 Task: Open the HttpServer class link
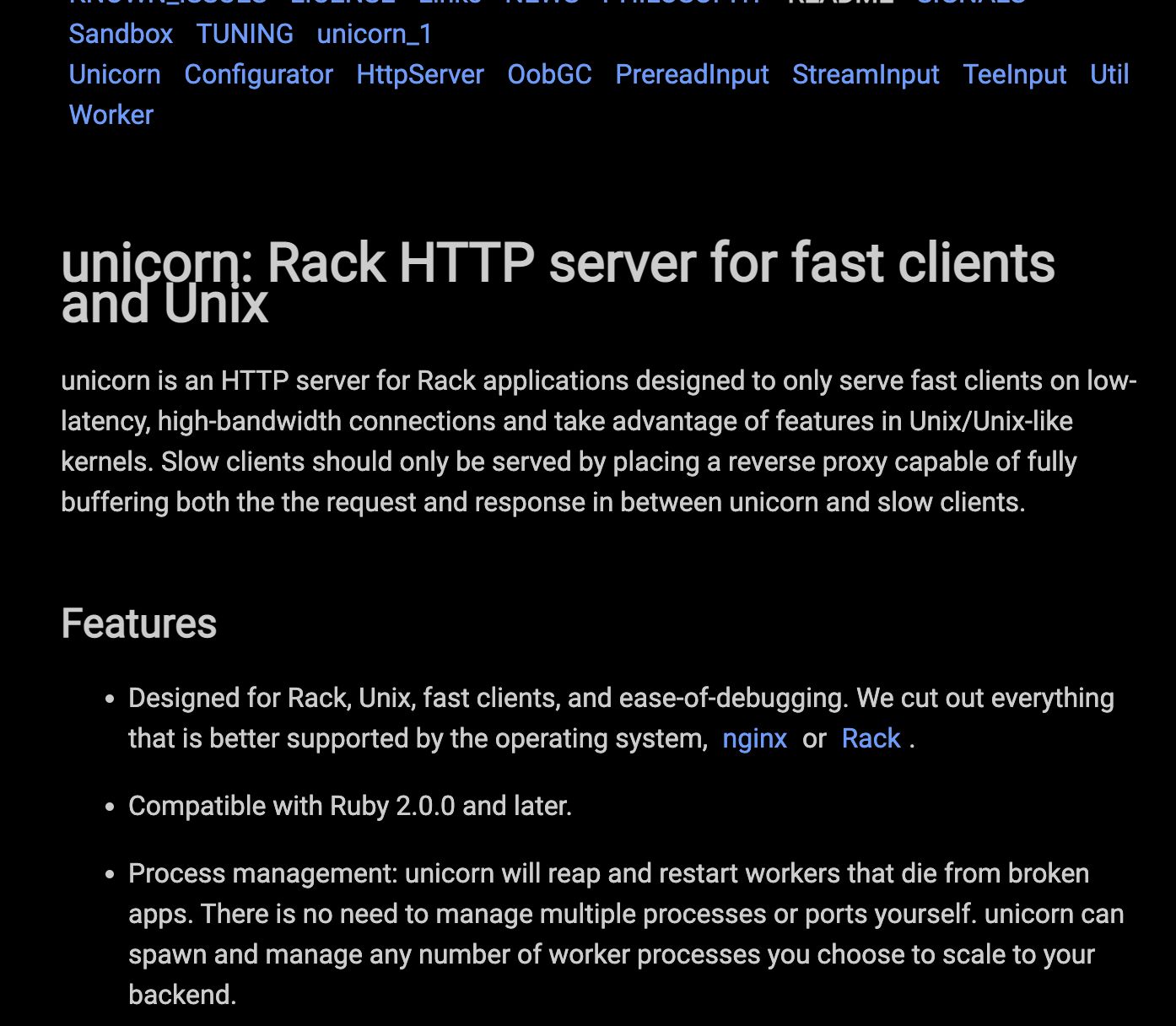pos(420,74)
